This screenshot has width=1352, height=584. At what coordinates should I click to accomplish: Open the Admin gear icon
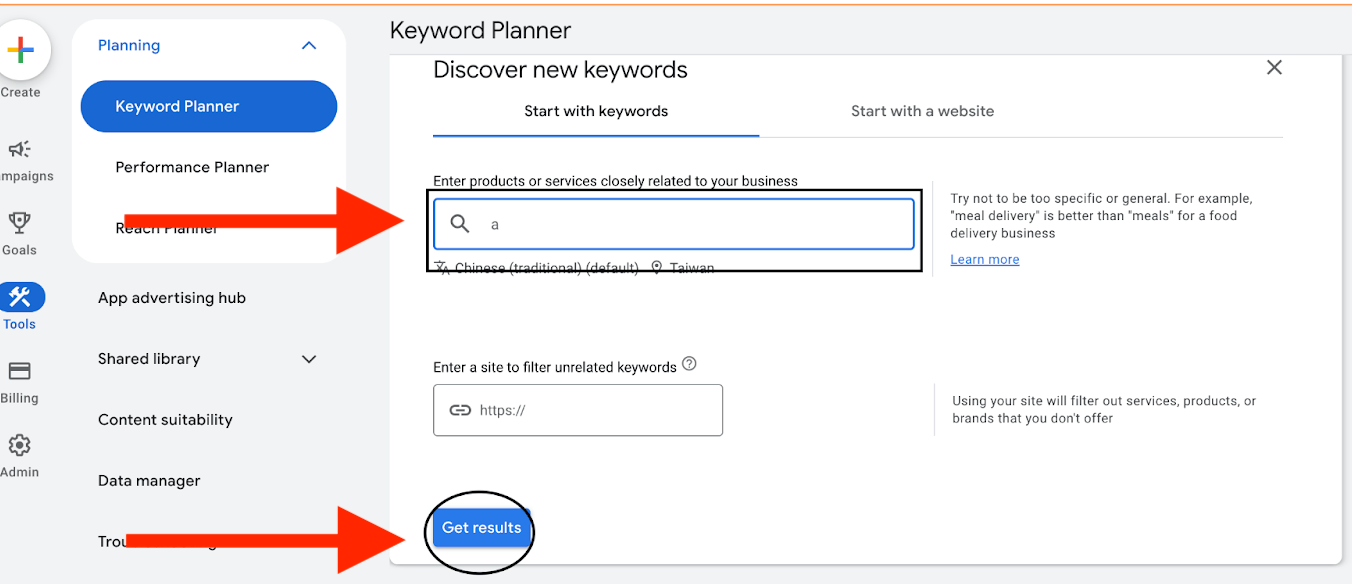[19, 445]
